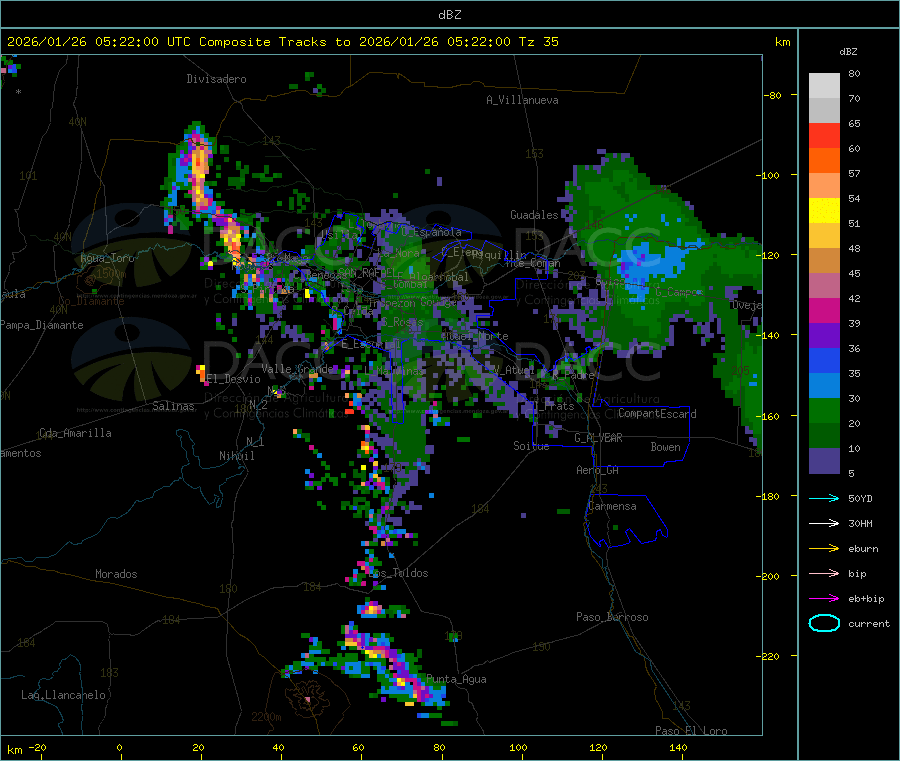This screenshot has width=900, height=761.
Task: Select the dark orange 60–57 dBZ color band
Action: tap(824, 161)
